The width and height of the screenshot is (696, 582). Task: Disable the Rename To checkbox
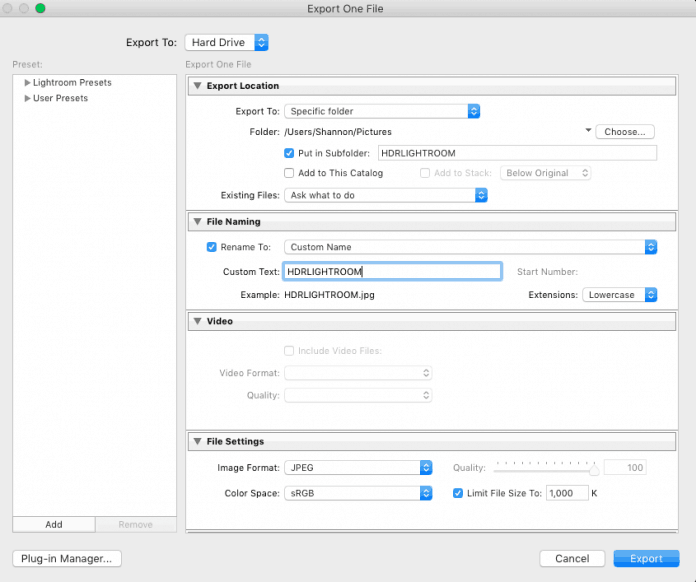211,247
